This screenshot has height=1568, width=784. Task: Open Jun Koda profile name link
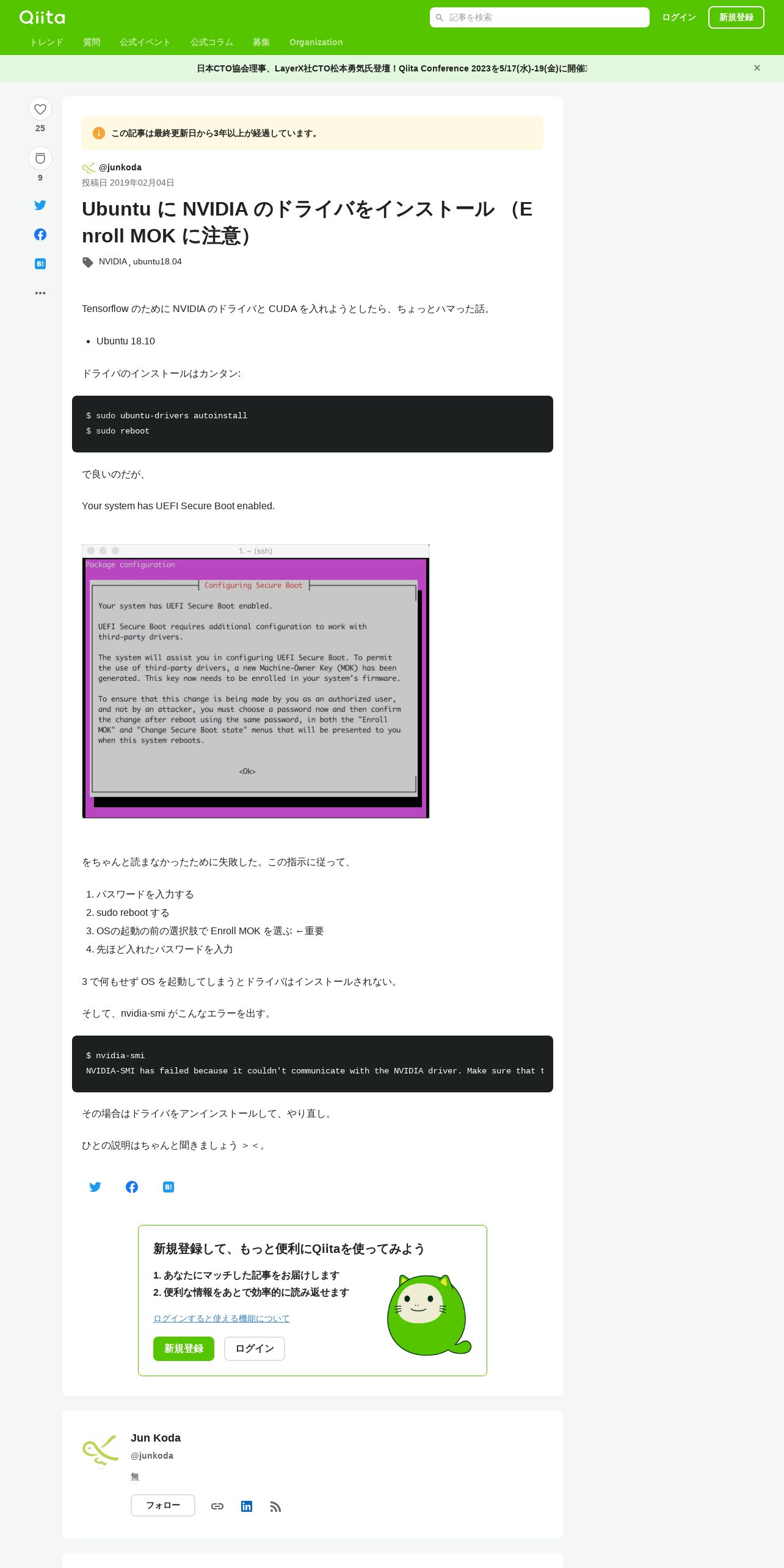pos(156,1438)
